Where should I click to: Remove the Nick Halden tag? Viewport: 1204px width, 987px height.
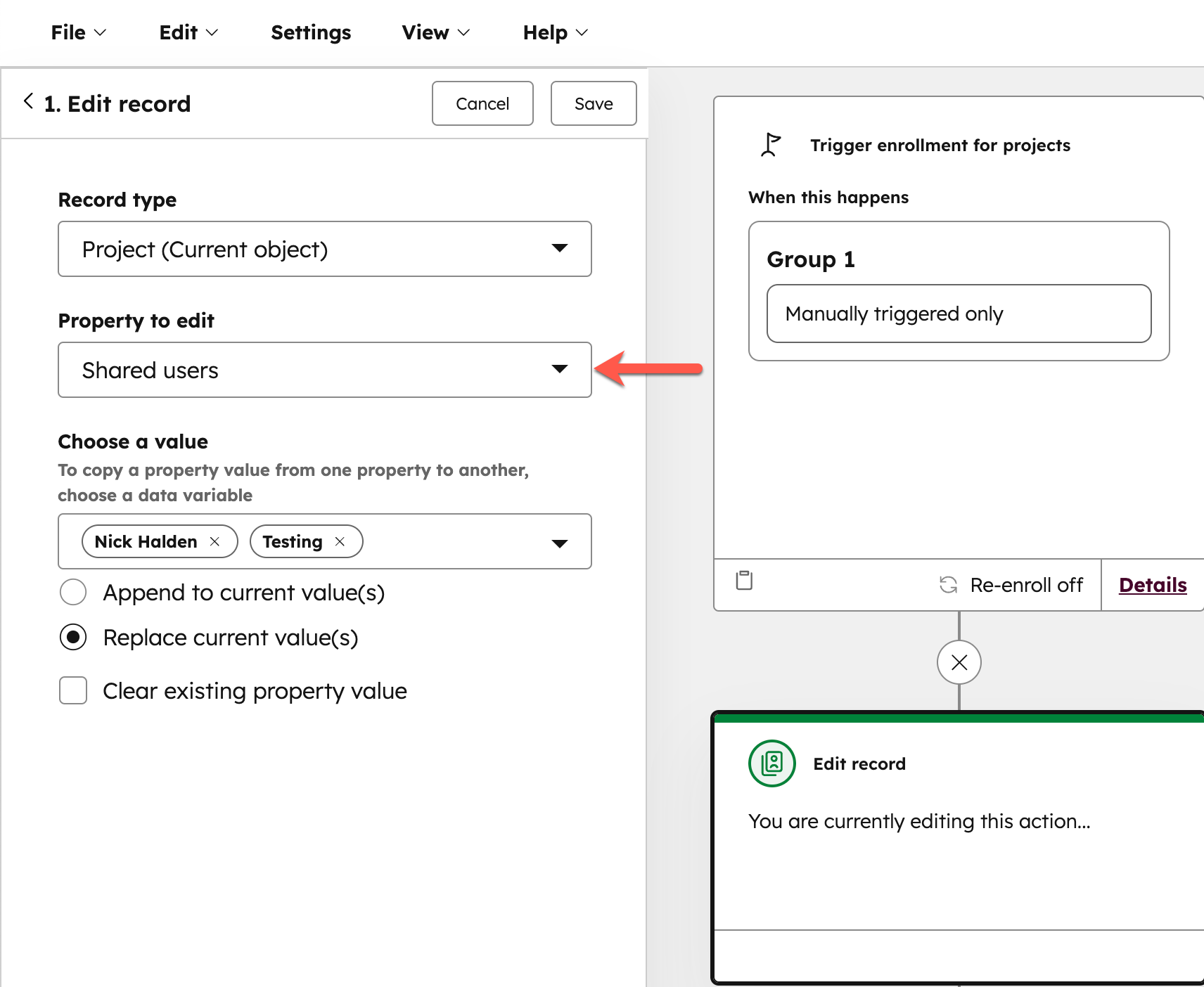[x=215, y=542]
